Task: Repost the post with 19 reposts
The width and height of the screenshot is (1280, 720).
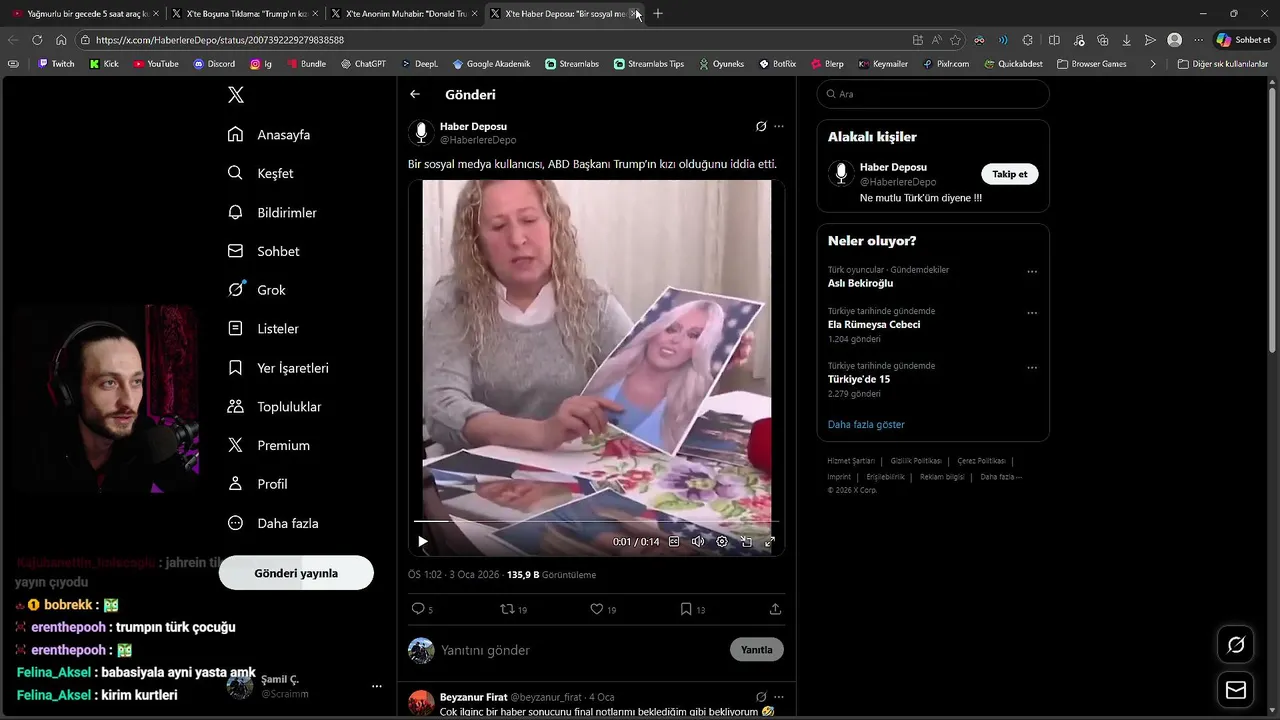Action: [x=513, y=609]
